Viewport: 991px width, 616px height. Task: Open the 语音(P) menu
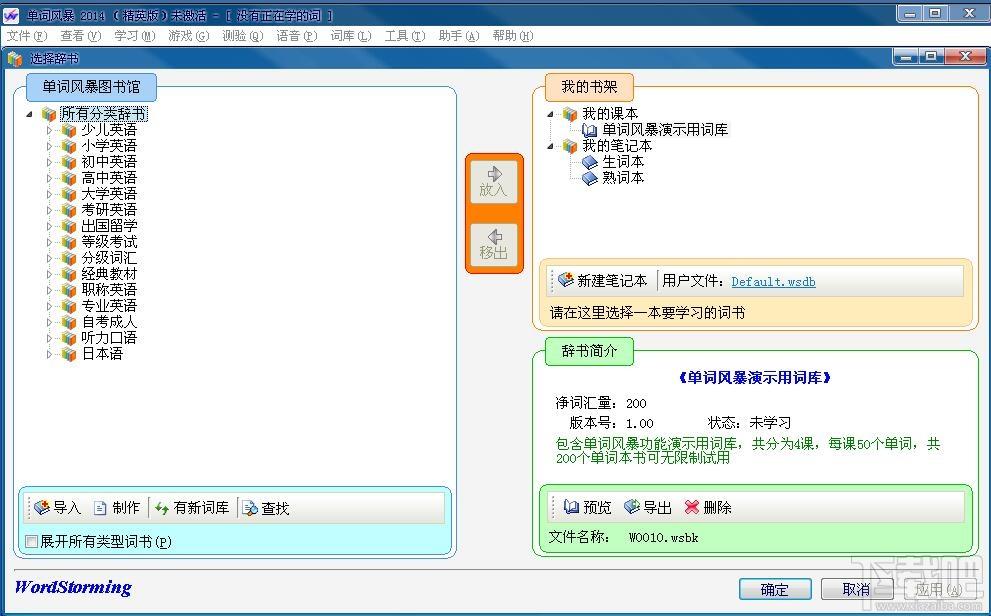pyautogui.click(x=296, y=36)
